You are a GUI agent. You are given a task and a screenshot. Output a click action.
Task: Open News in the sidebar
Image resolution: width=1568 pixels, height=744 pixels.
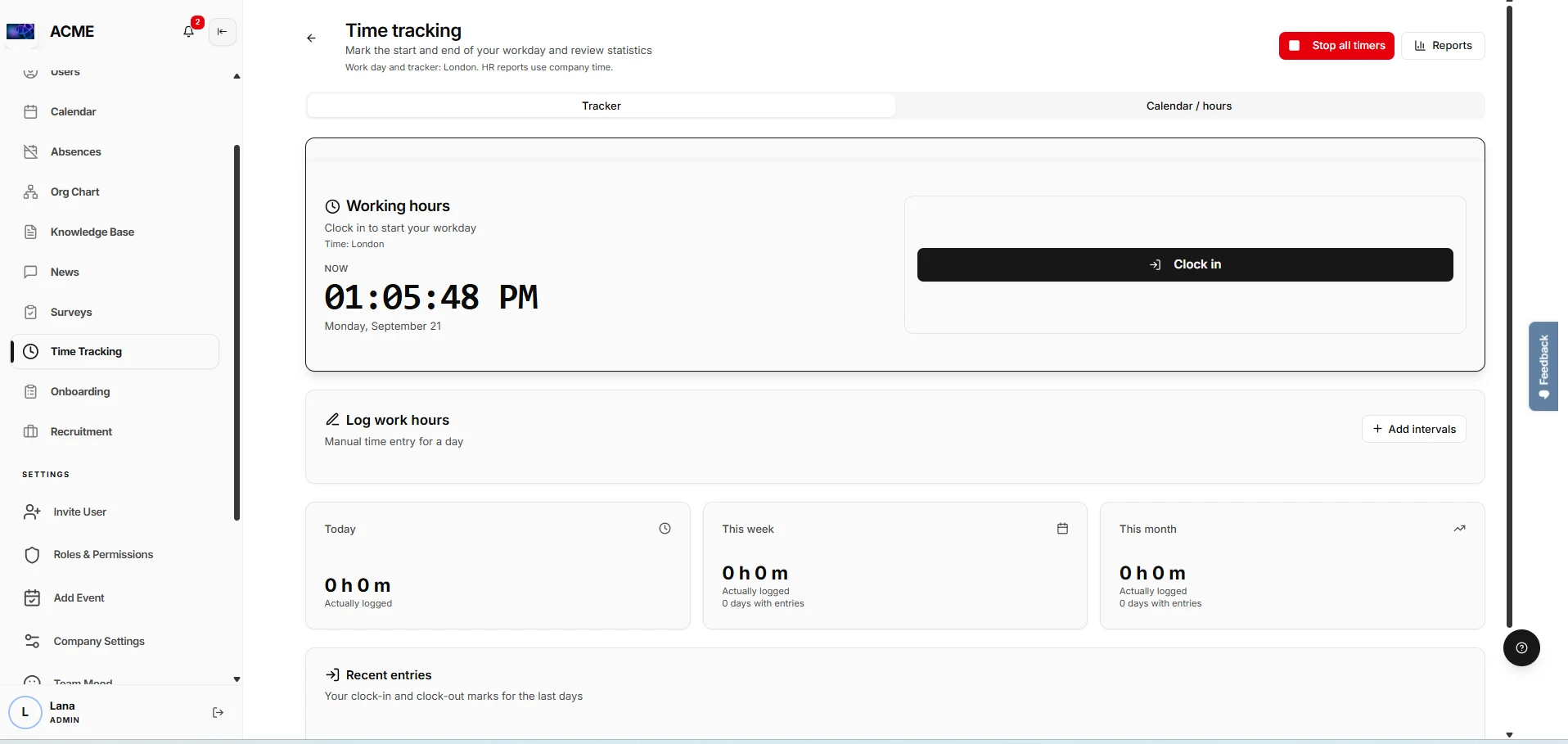[115, 272]
